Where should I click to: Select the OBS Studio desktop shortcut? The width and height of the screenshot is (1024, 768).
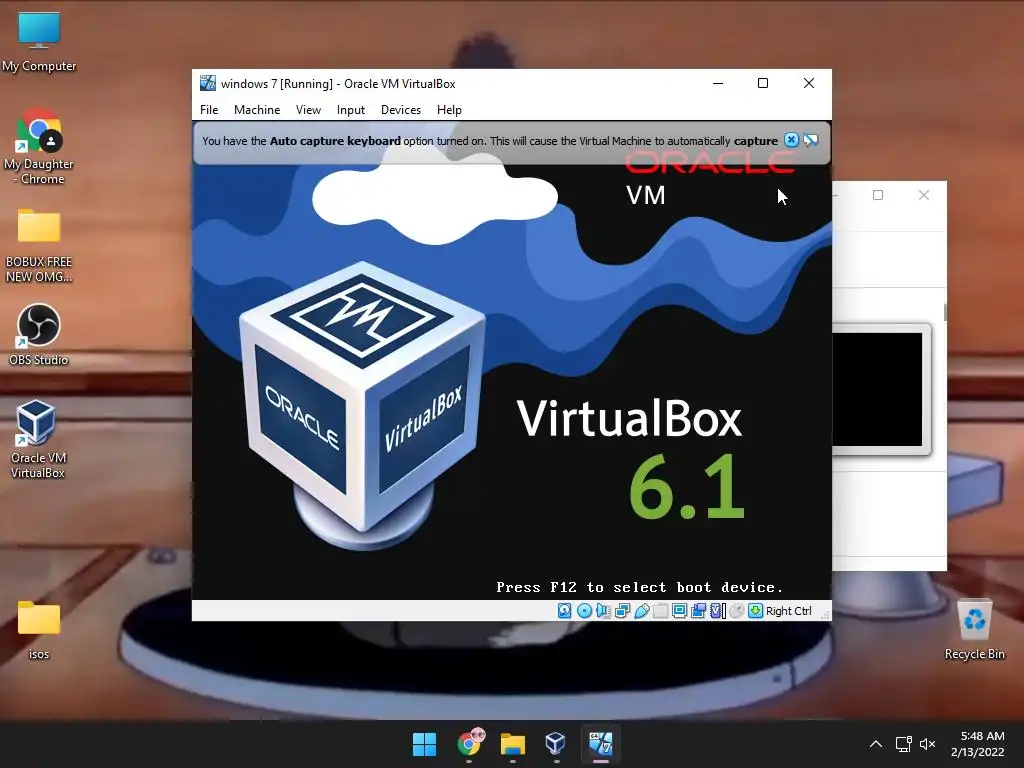pos(39,335)
